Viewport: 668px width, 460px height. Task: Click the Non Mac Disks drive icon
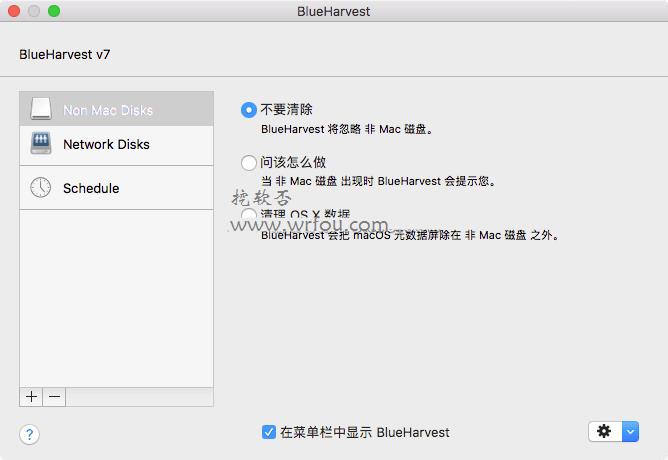41,109
